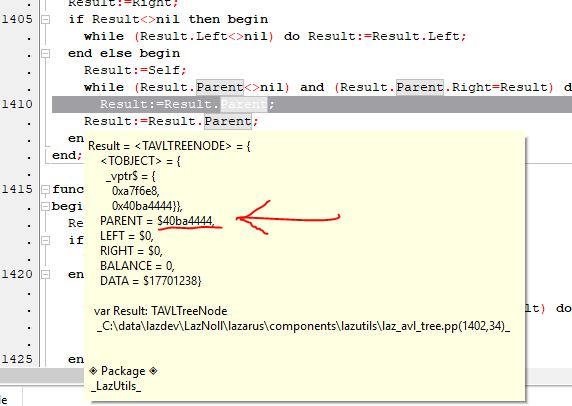Collapse fold marker next to the 'if' line below 1415
Screen dimensions: 572x406
[45, 240]
